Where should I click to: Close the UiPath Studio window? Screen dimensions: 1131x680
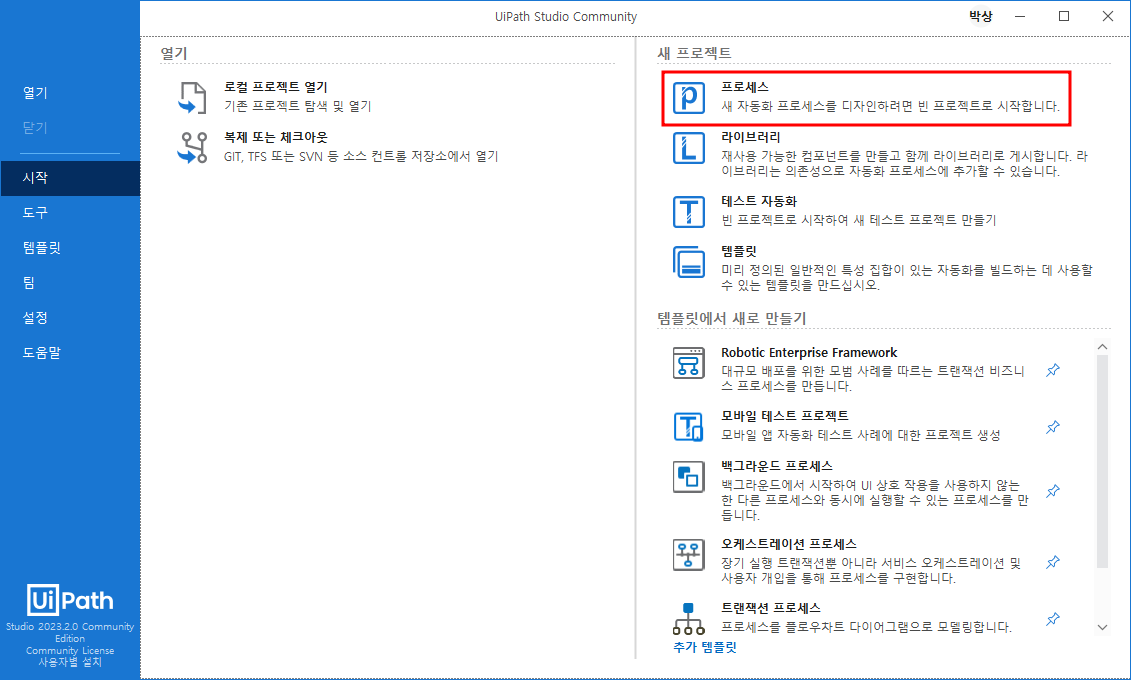coord(1108,16)
